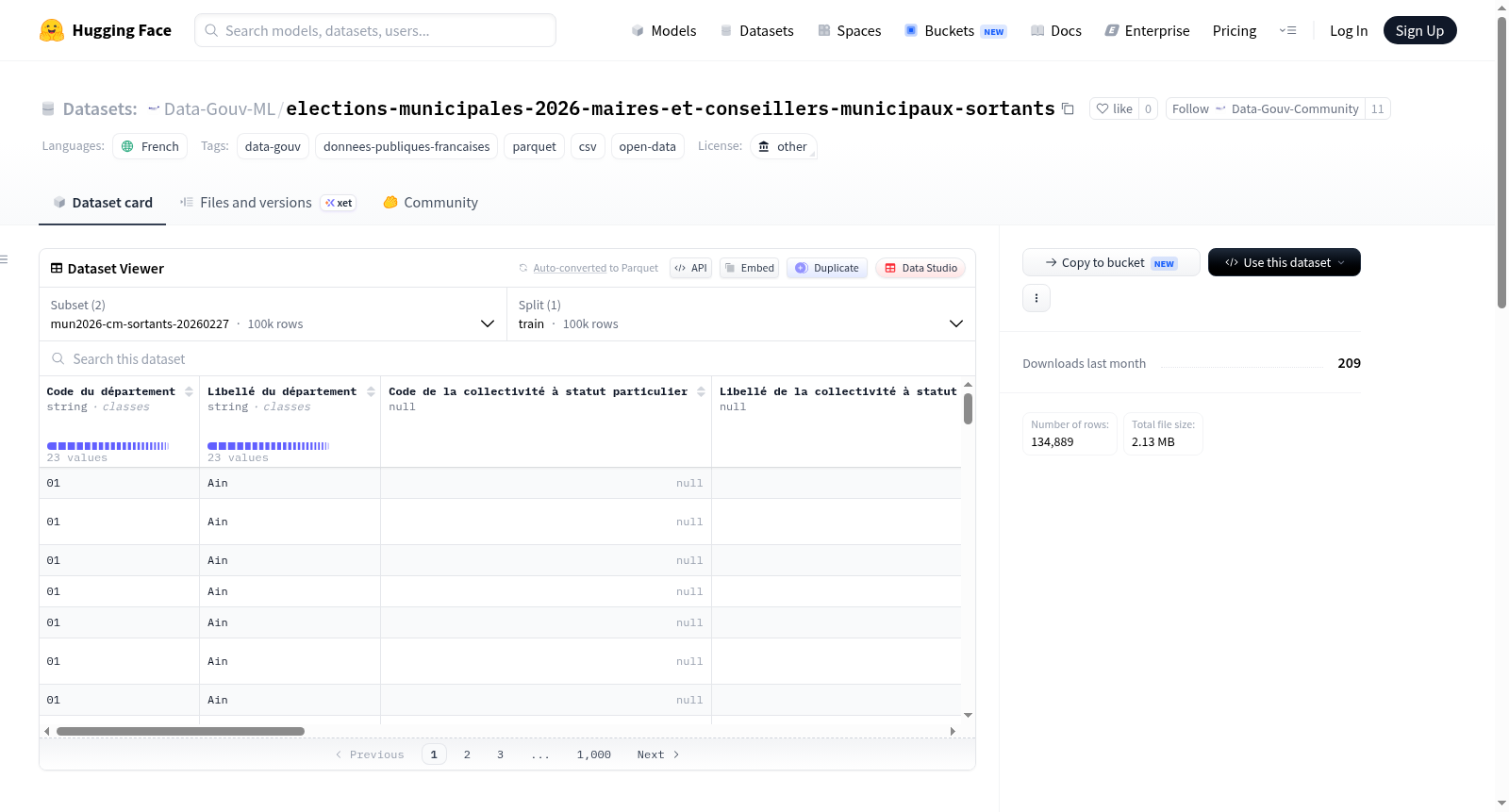1509x812 pixels.
Task: Open the Models navigation item
Action: click(664, 30)
